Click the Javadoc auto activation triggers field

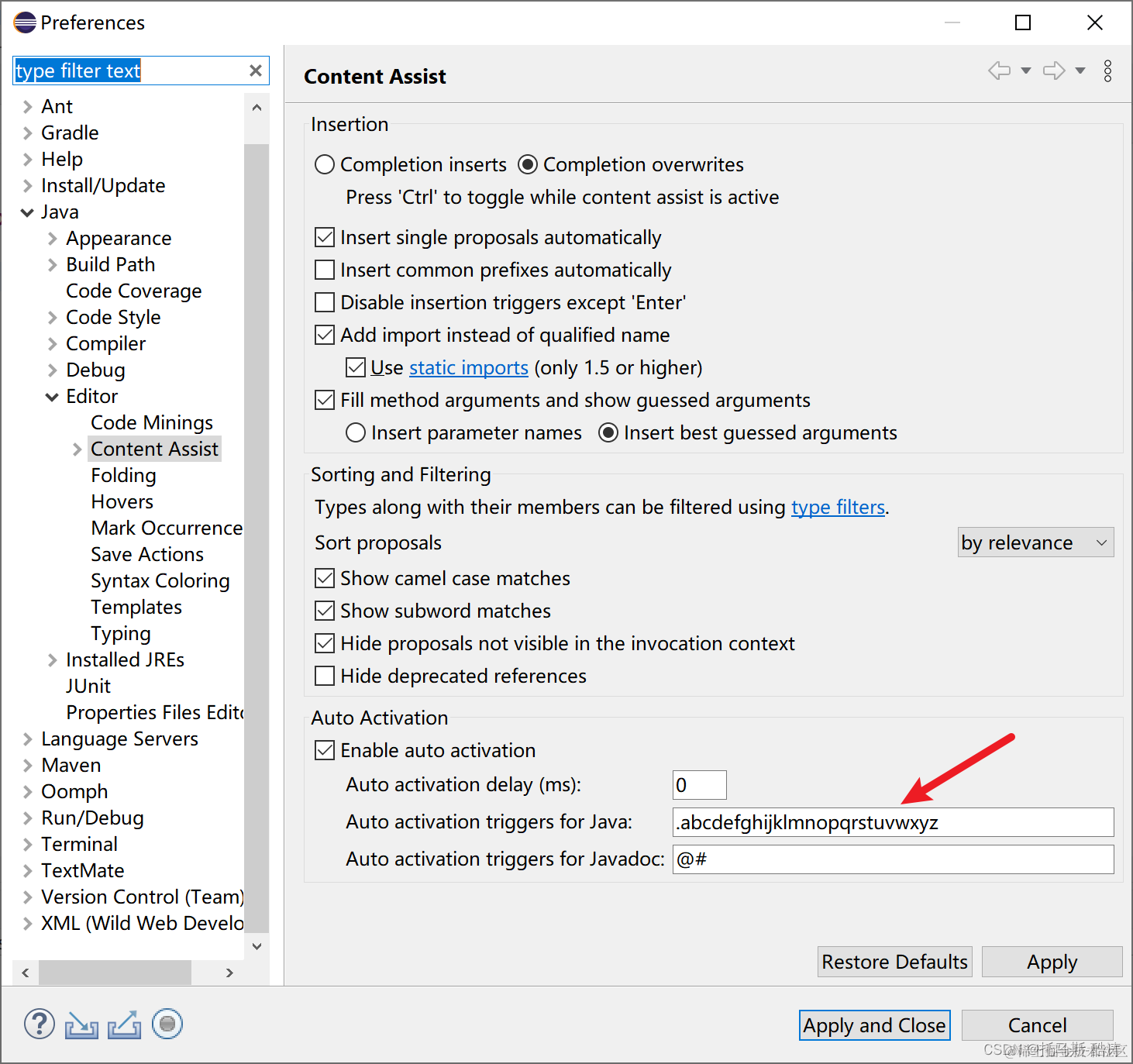[x=894, y=859]
